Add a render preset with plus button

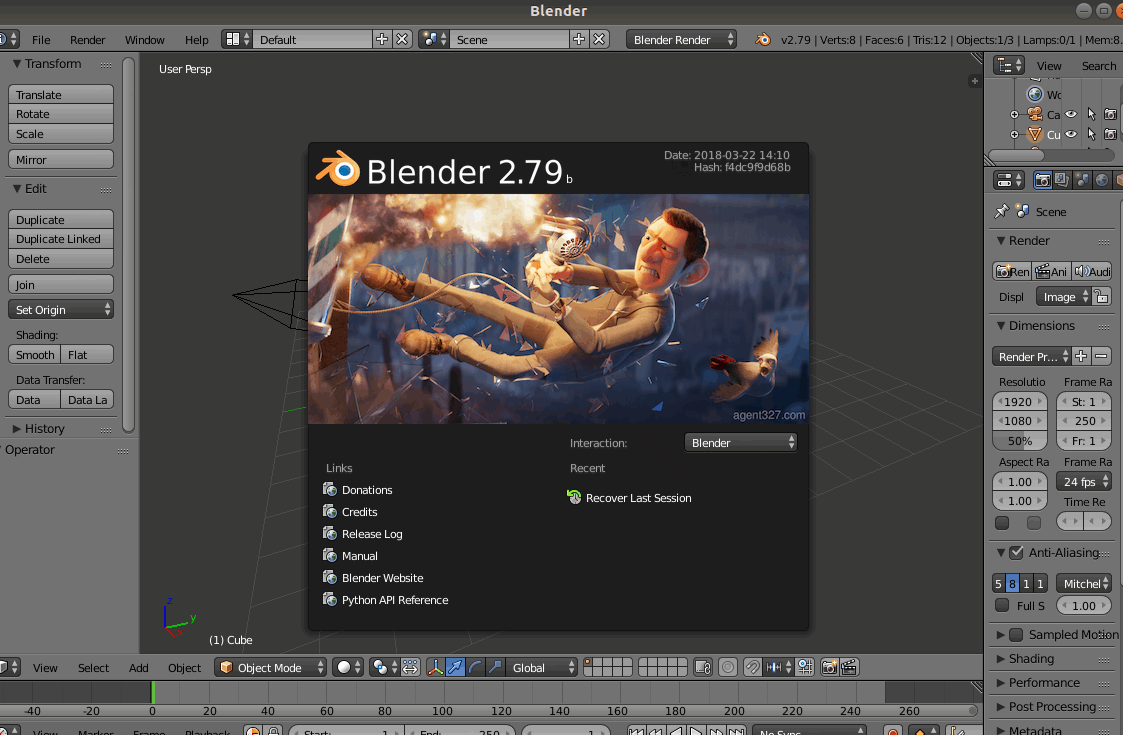point(1081,356)
